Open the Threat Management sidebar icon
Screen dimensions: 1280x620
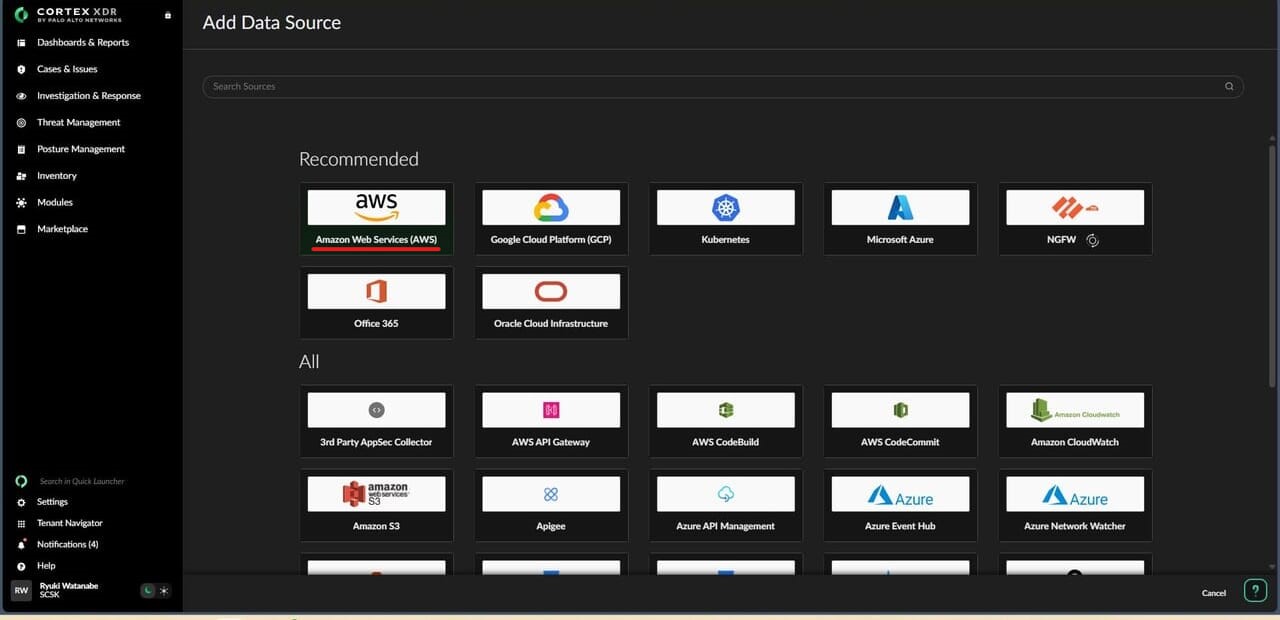[21, 123]
